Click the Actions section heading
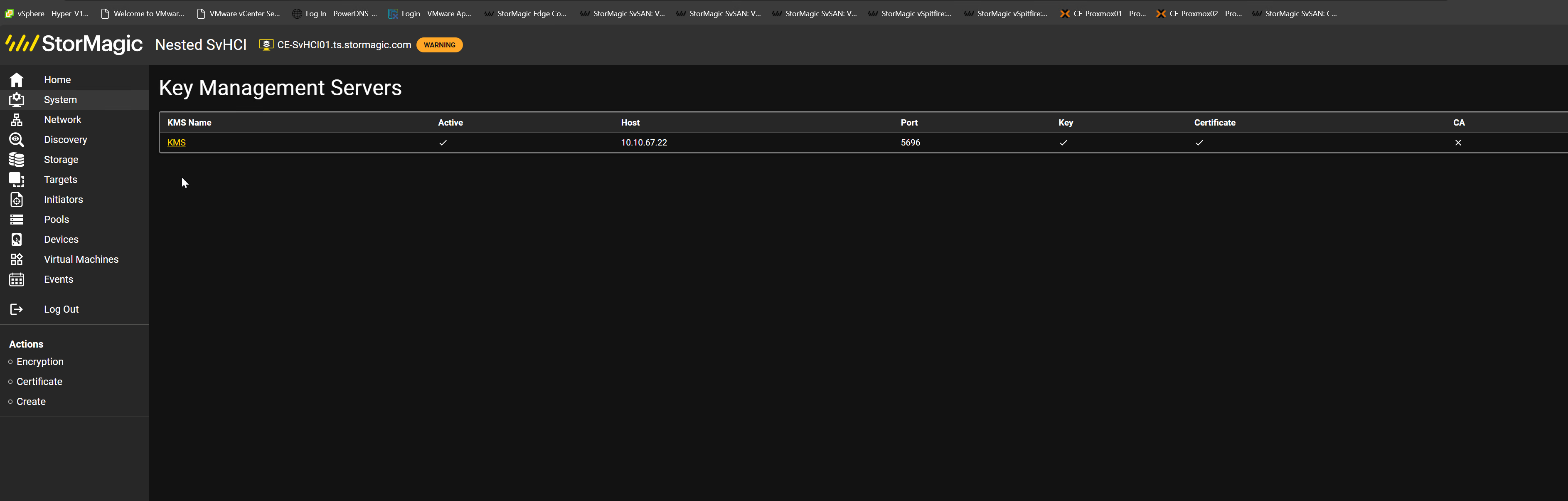Image resolution: width=1568 pixels, height=501 pixels. click(x=26, y=344)
